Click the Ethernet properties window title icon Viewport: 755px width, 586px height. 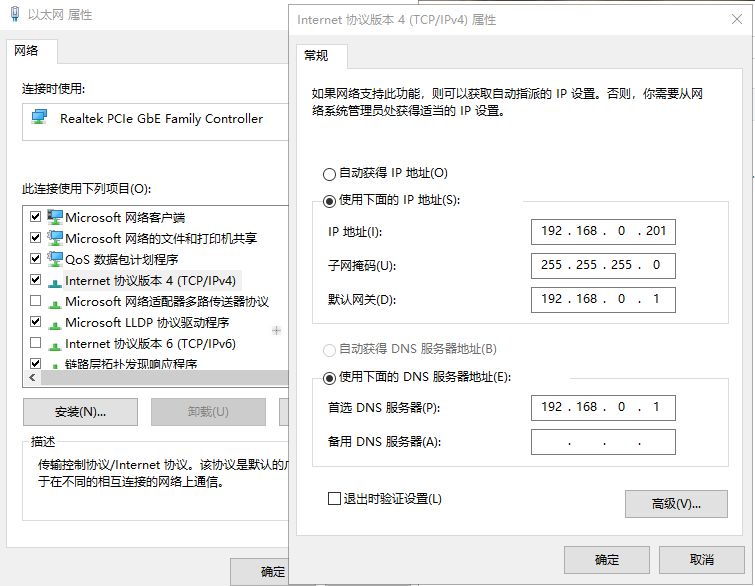click(14, 16)
